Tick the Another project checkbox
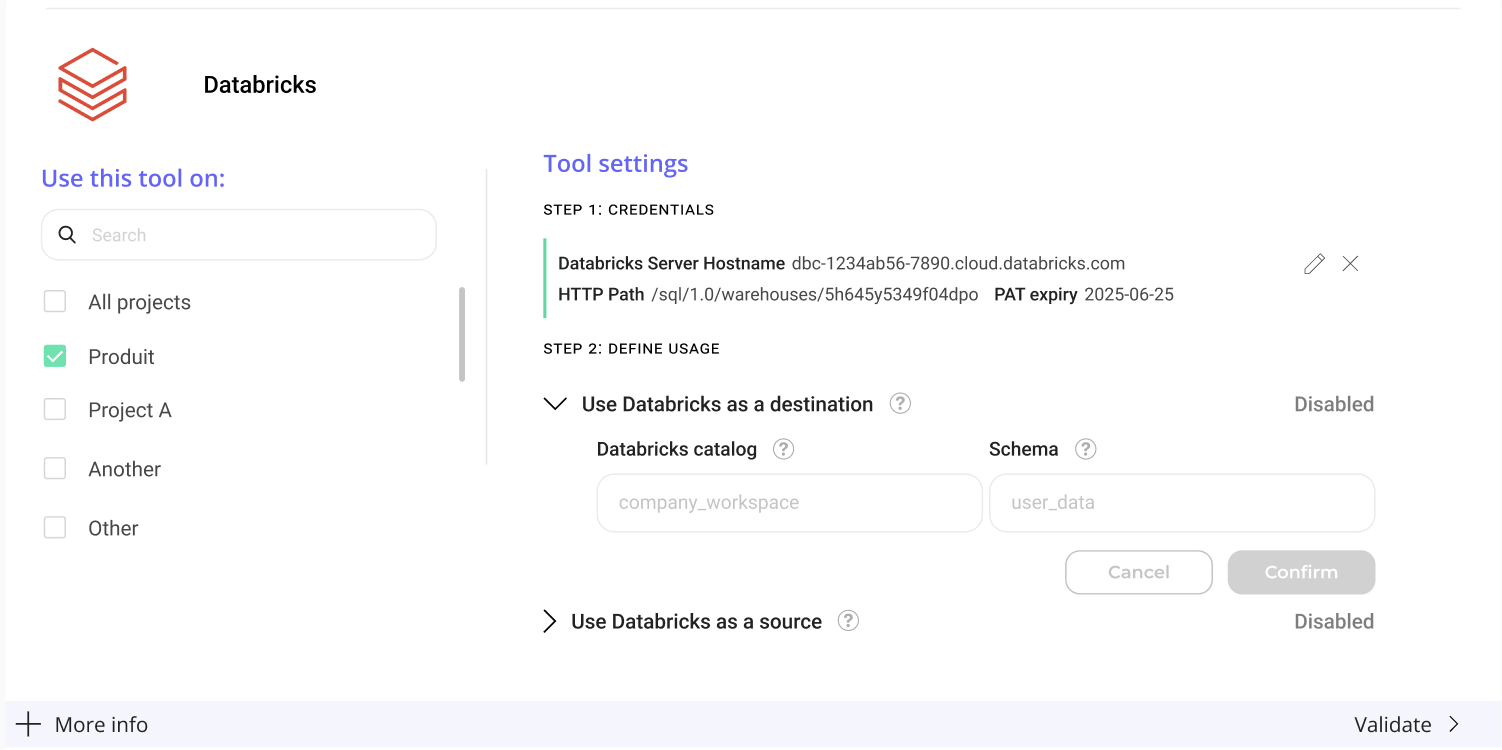 click(x=55, y=469)
